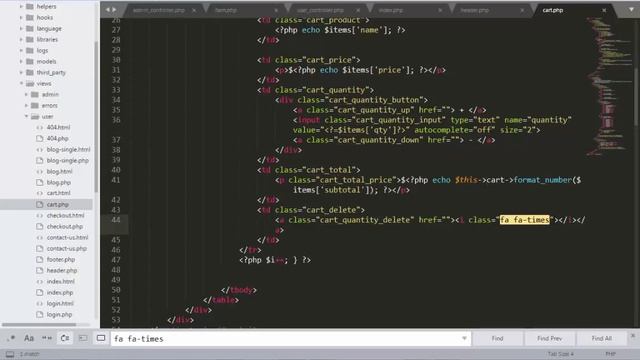Switch to header.php tab
This screenshot has height=360, width=640.
(x=475, y=10)
